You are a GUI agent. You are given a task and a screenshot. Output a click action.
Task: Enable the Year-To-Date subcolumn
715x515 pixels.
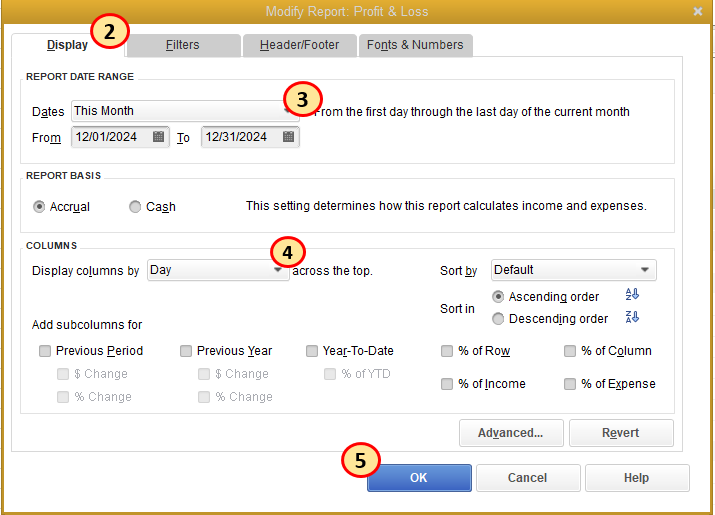pyautogui.click(x=312, y=351)
